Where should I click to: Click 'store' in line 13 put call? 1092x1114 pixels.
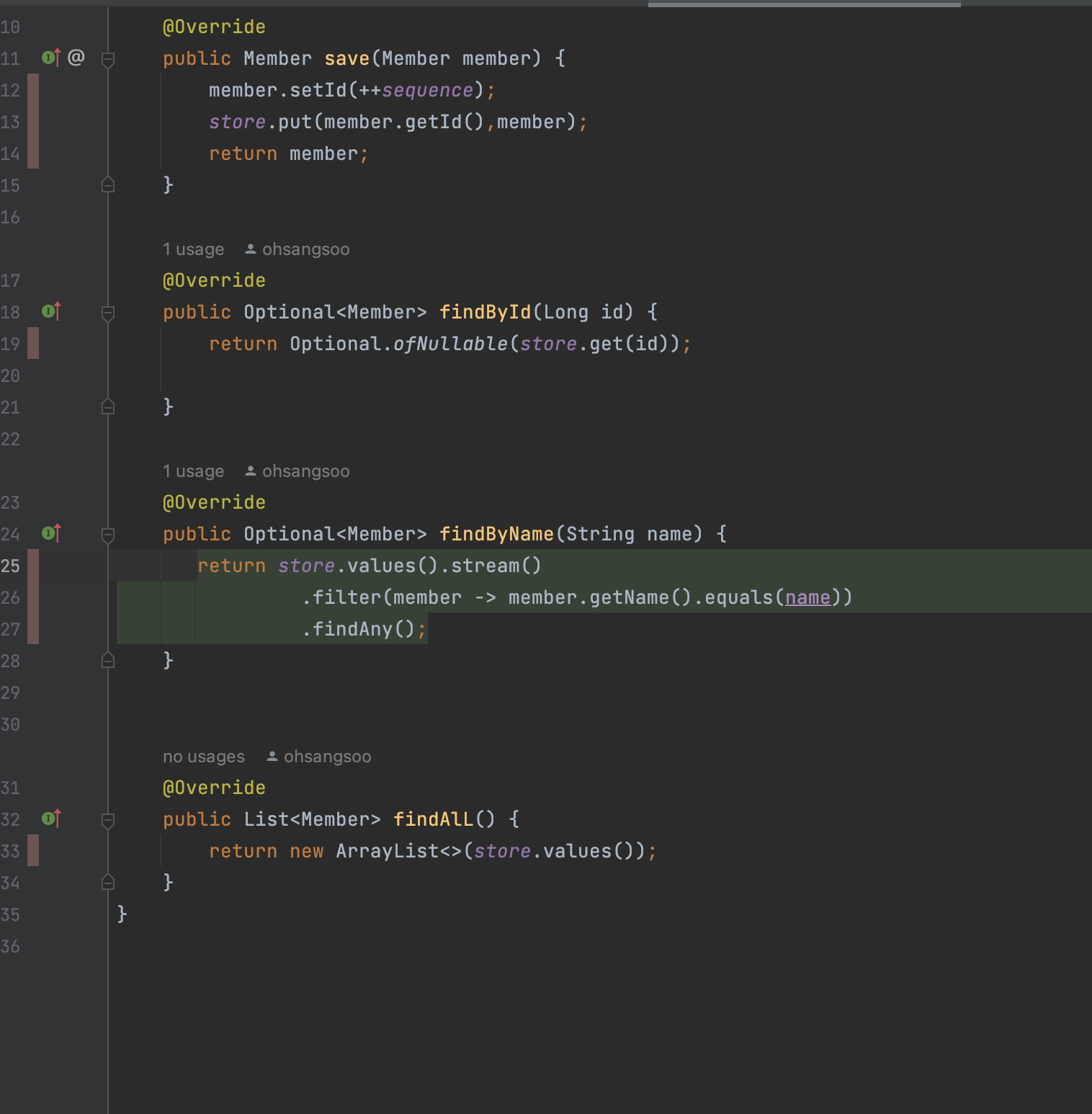click(238, 122)
